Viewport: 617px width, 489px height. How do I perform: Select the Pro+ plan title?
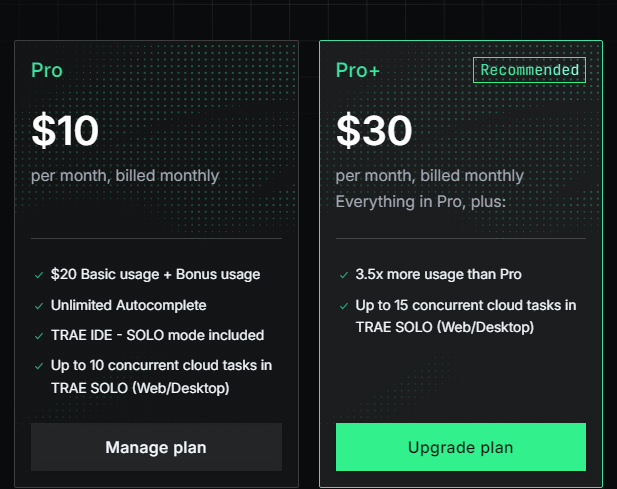358,71
